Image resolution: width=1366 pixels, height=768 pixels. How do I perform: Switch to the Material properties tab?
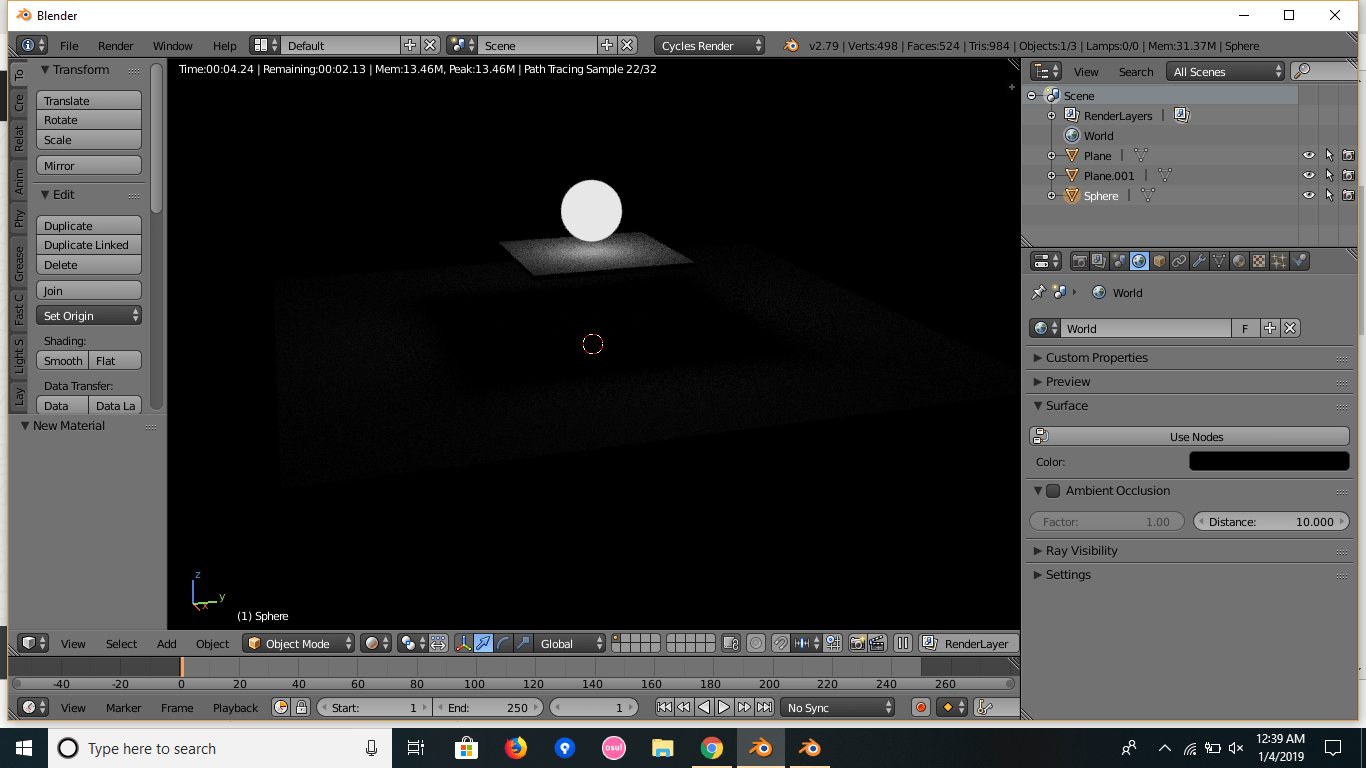1238,261
